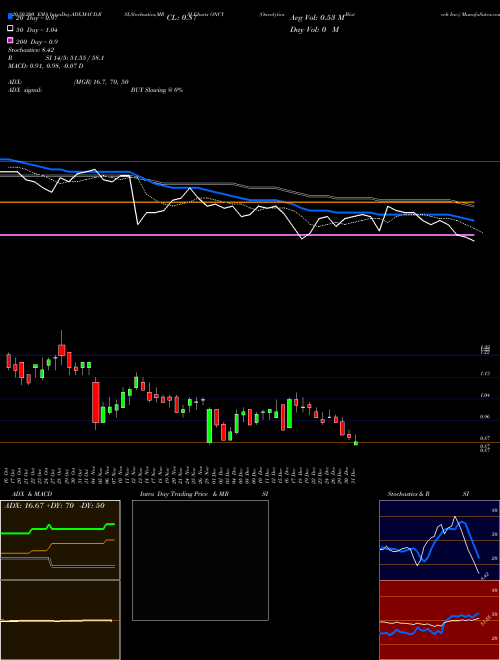The image size is (500, 660).
Task: Click the '(MGR) 16.7, 70, 50' ADX value
Action: pyautogui.click(x=101, y=82)
